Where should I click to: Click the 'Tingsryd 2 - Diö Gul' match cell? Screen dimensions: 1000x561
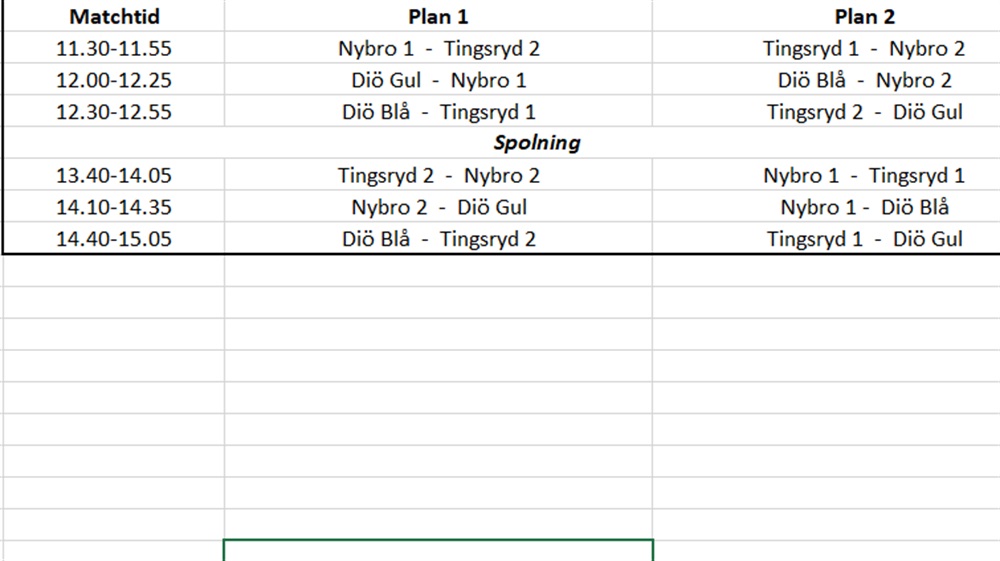tap(864, 112)
